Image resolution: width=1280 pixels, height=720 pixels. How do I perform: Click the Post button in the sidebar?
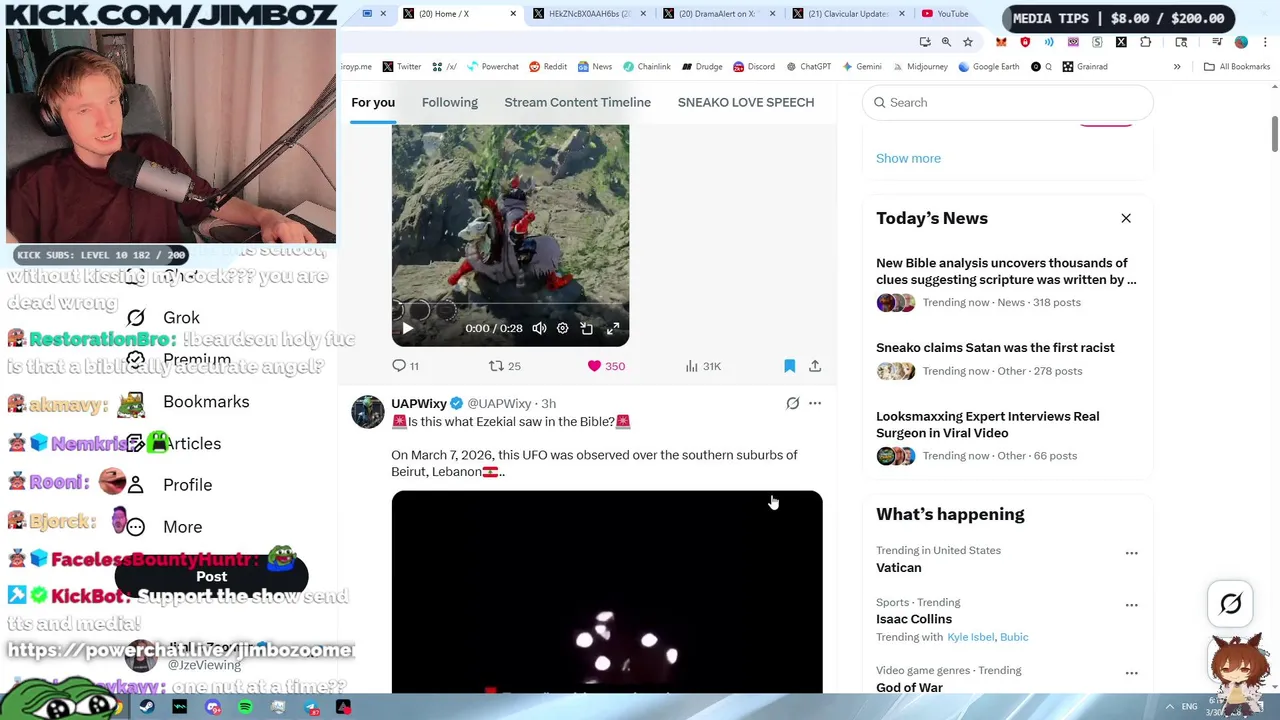coord(211,576)
